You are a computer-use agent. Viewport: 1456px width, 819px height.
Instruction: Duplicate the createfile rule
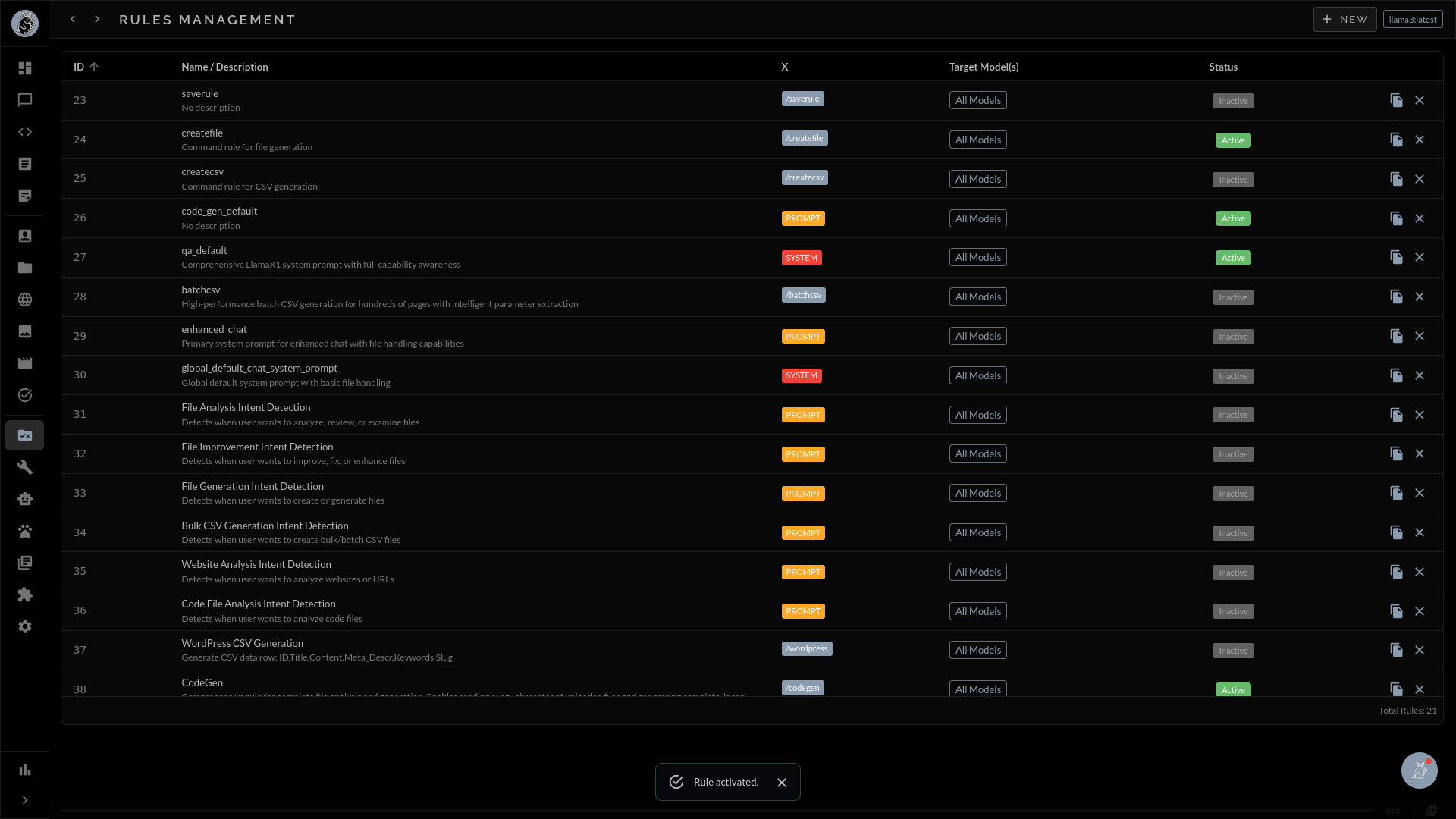[x=1396, y=140]
